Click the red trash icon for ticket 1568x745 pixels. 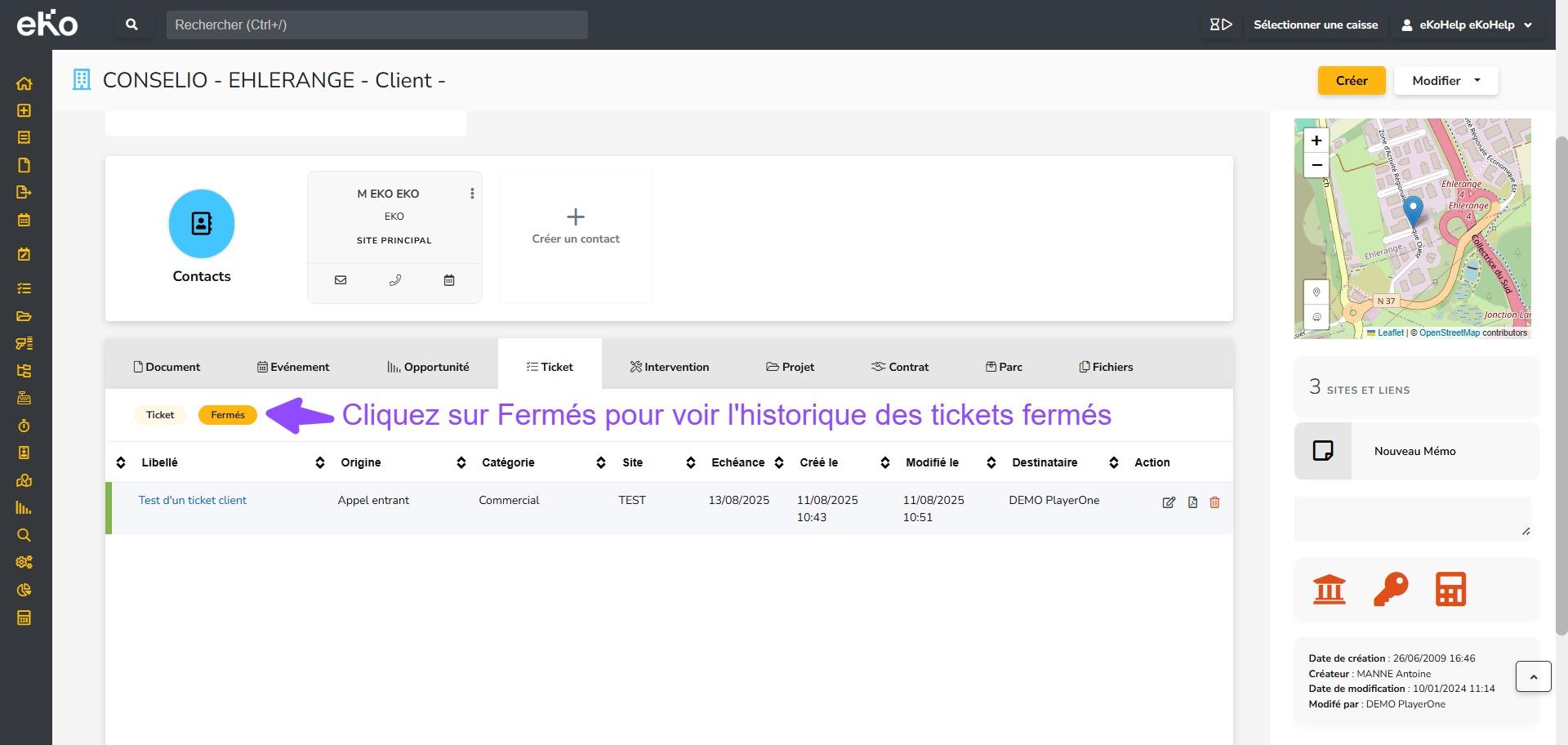point(1214,502)
